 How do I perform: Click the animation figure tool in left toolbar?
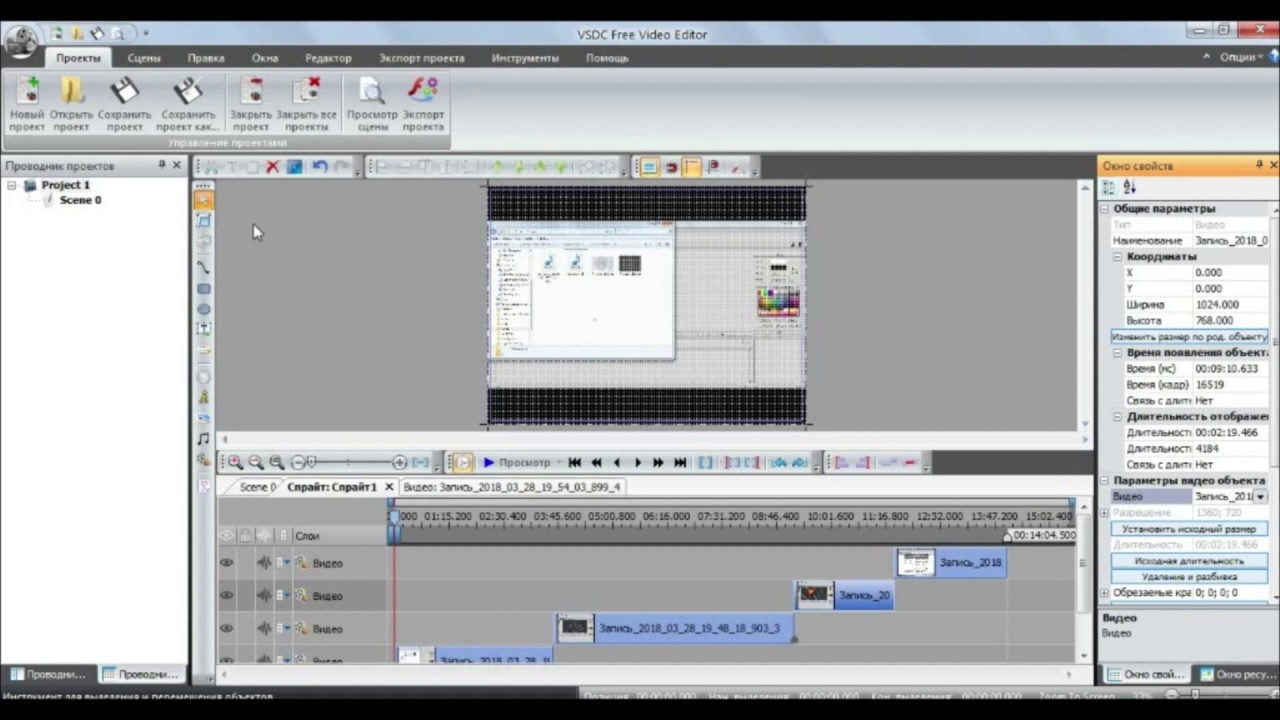coord(204,397)
